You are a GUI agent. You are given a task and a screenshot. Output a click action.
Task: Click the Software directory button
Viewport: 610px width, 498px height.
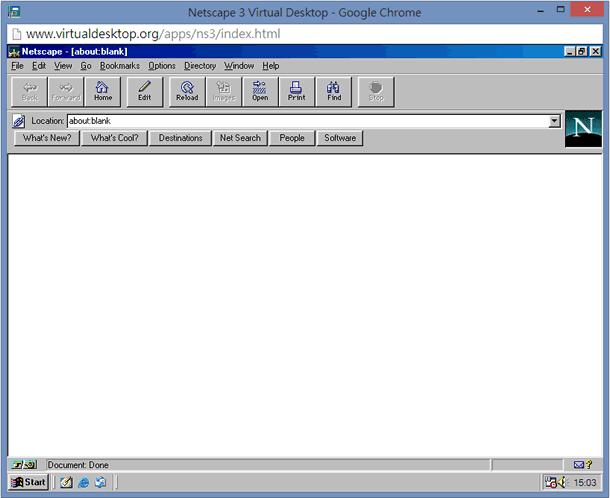(x=340, y=138)
